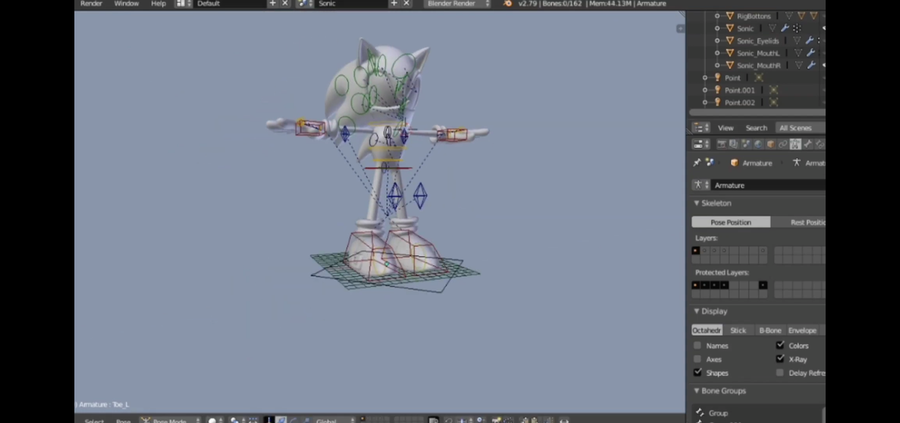Click plus button next to Default layout
Viewport: 900px width, 423px height.
tap(273, 3)
